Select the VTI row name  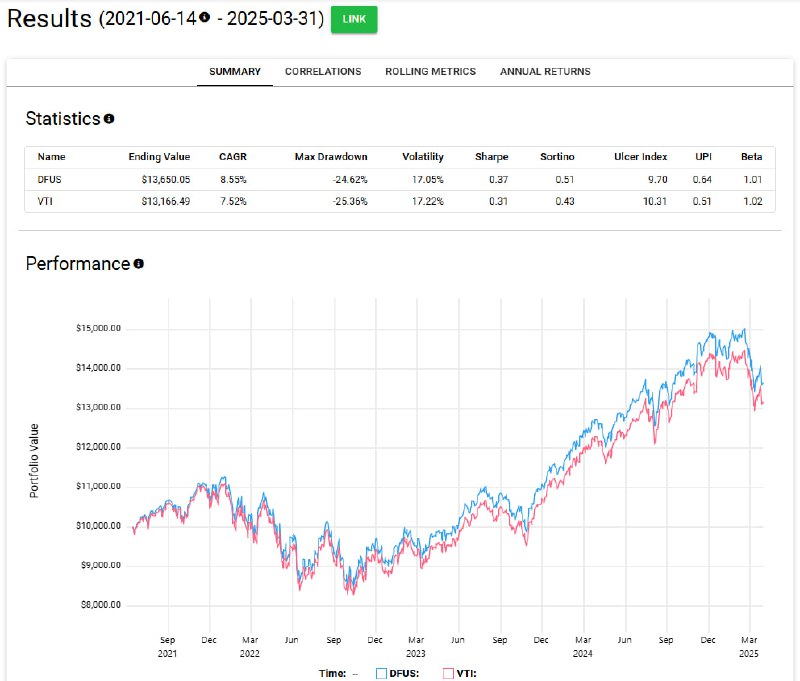point(45,201)
